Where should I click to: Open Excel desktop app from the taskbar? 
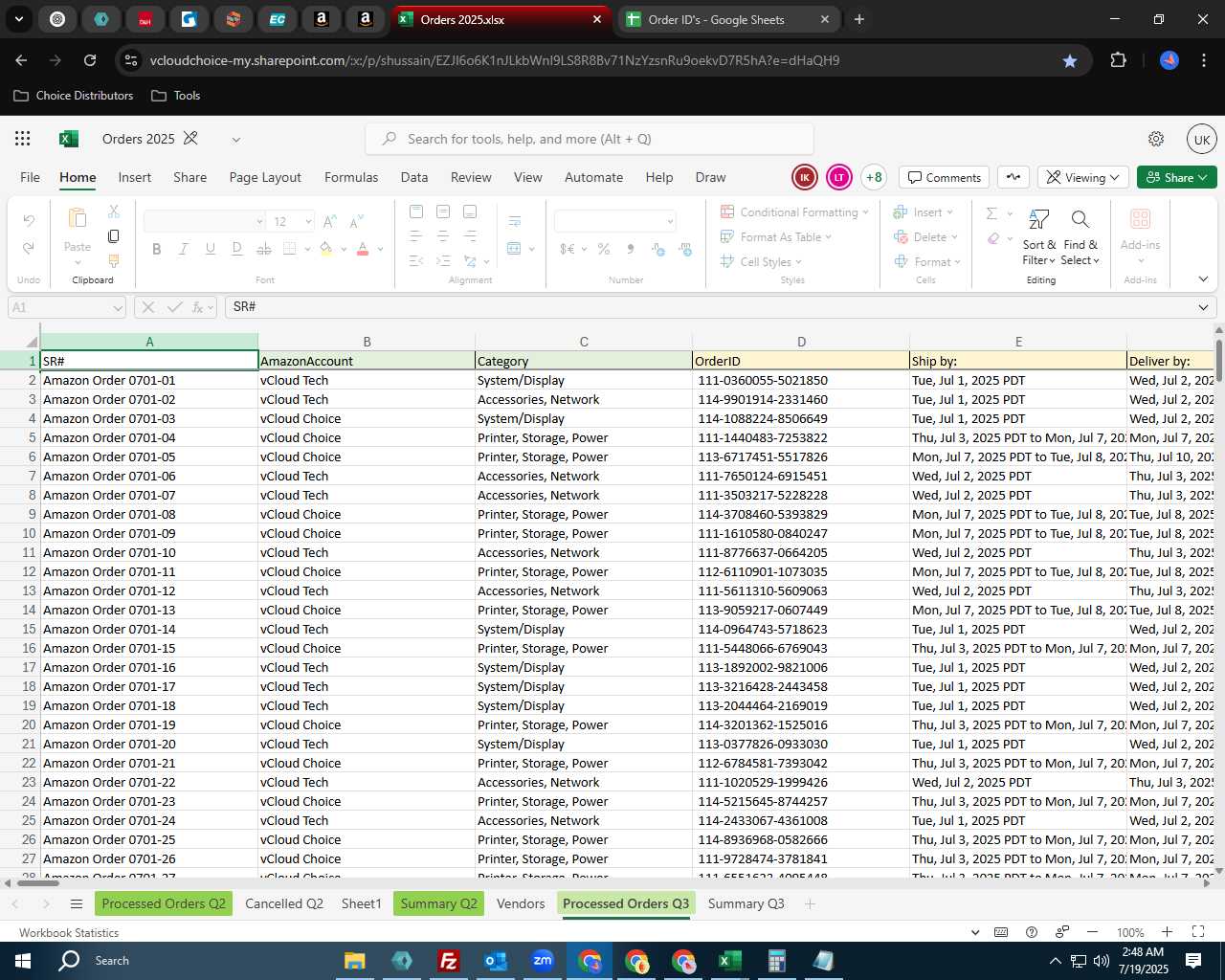(x=729, y=961)
